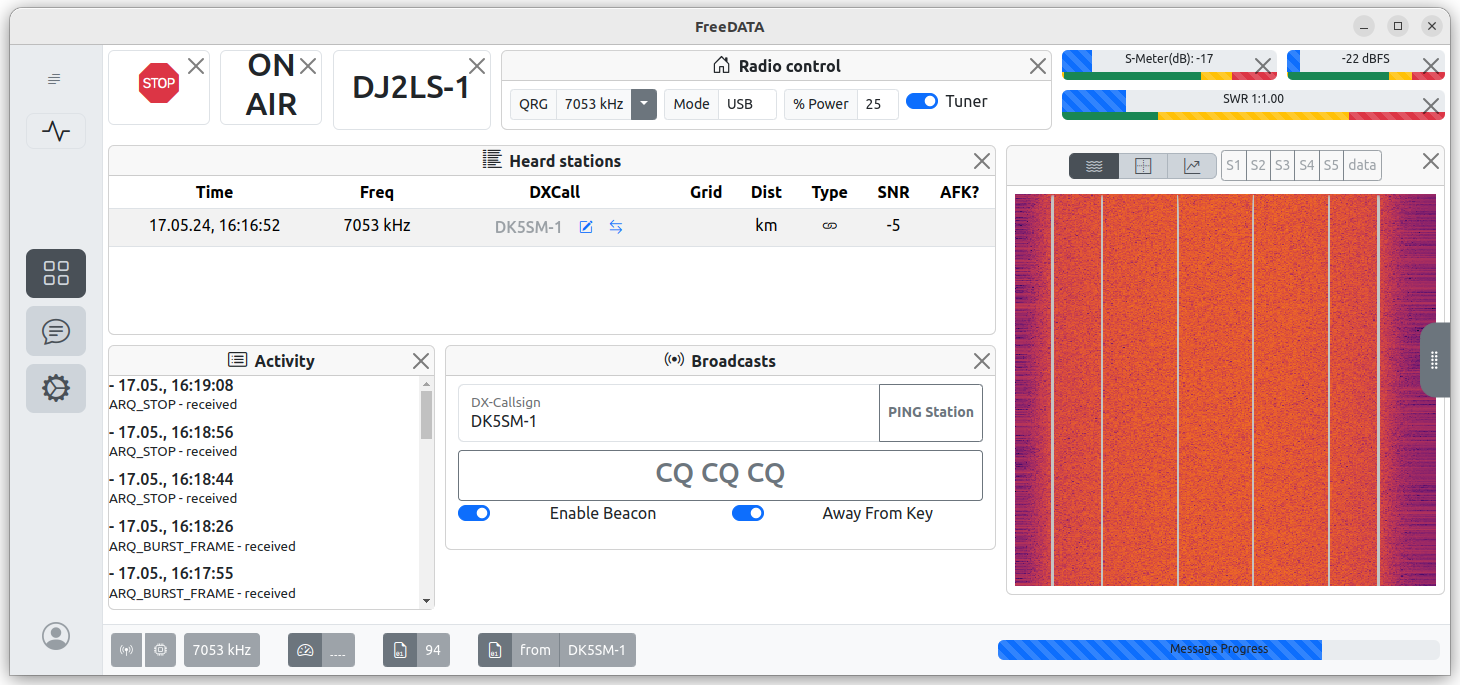Click the ON AIR indicator button

point(271,85)
